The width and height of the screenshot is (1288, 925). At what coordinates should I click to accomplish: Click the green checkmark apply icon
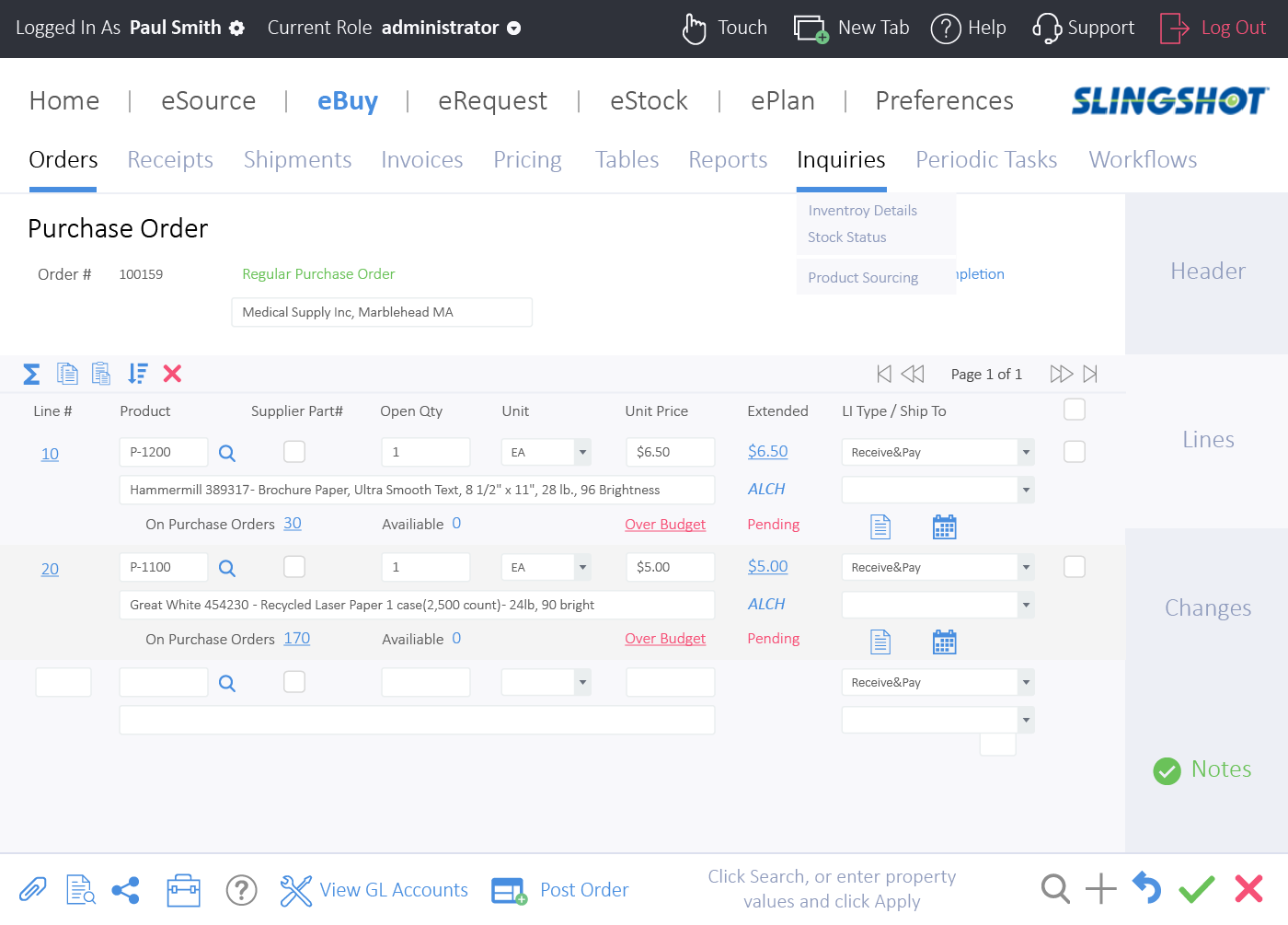pos(1196,889)
